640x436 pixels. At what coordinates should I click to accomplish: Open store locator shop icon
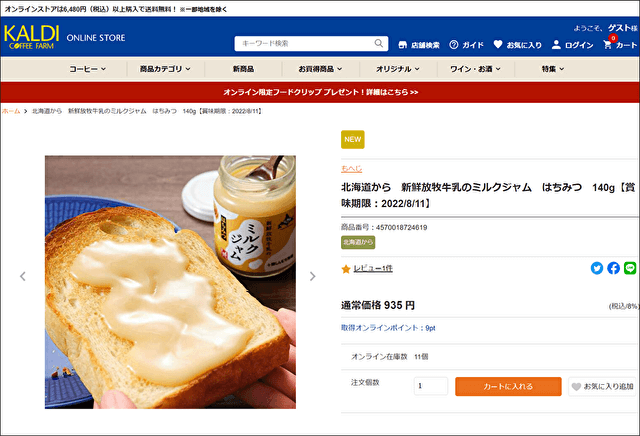(x=402, y=44)
